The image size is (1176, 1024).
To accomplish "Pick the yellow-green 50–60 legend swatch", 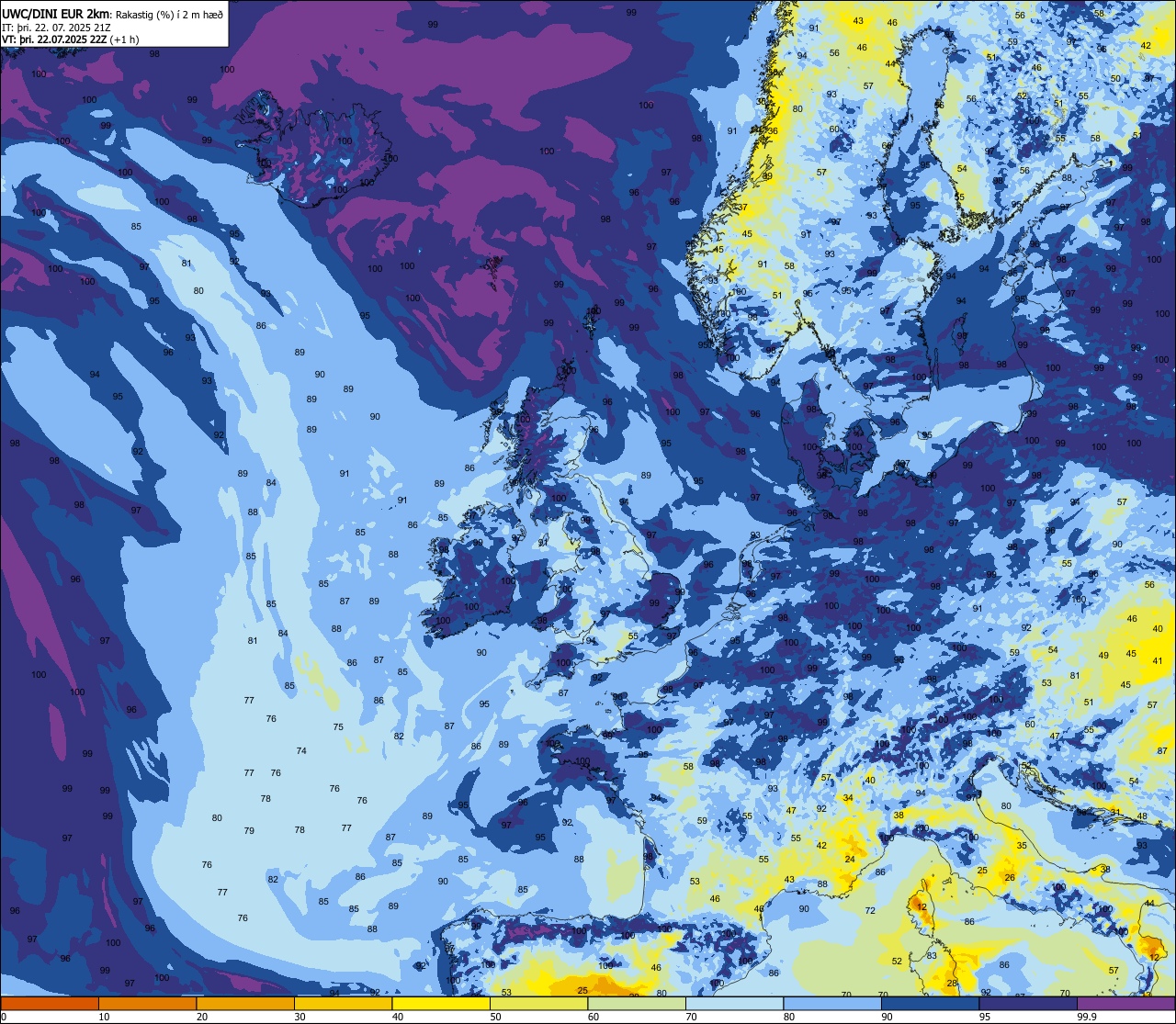I will (538, 1003).
